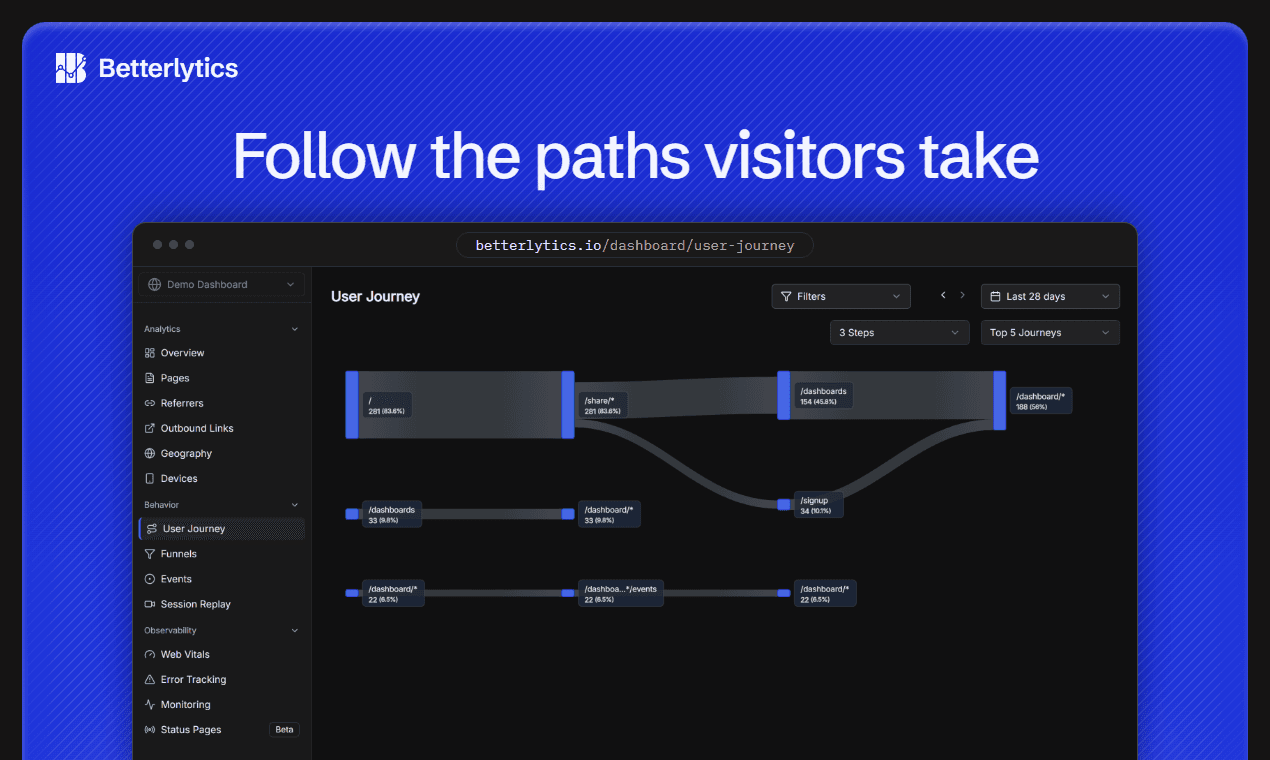This screenshot has width=1270, height=760.
Task: Open the Funnels page
Action: click(x=222, y=554)
